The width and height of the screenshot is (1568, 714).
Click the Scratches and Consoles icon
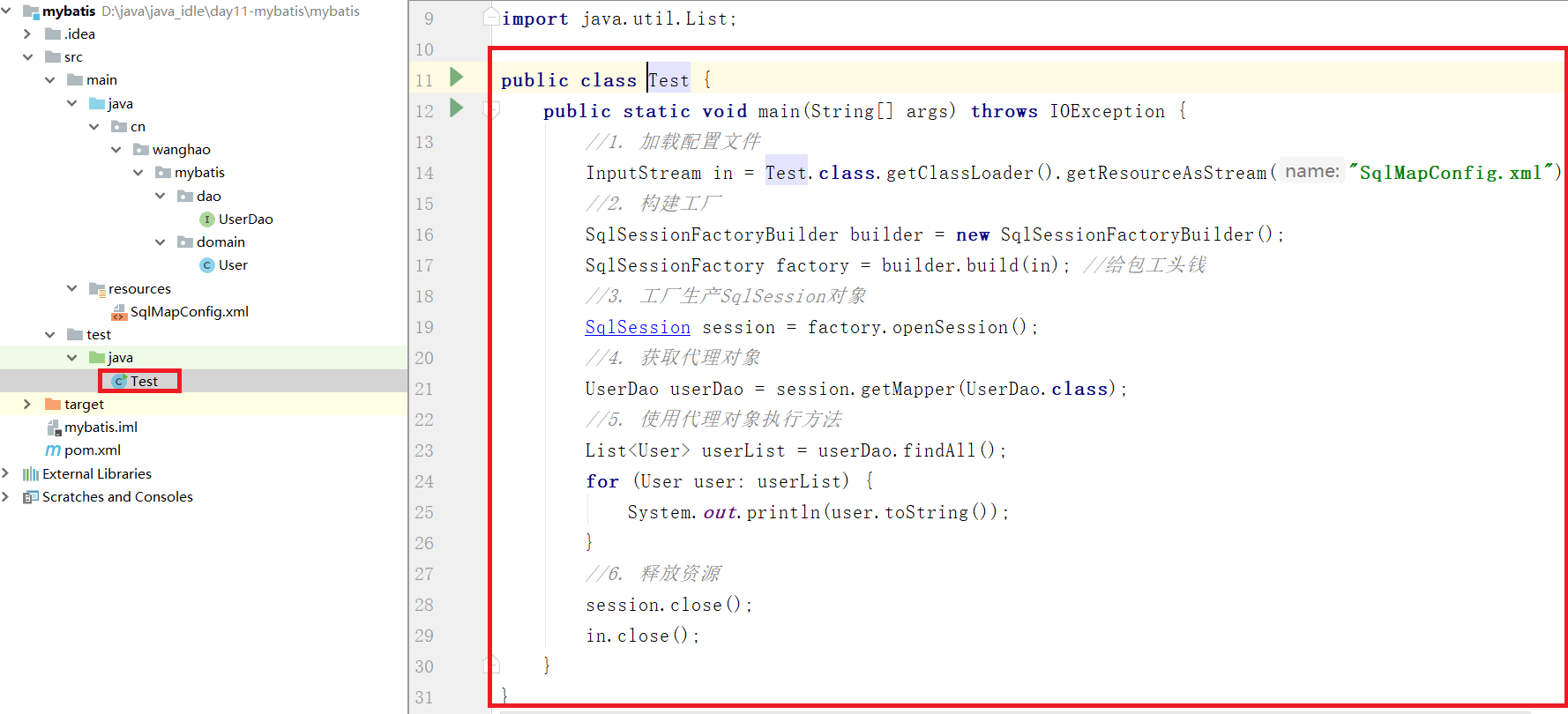31,497
